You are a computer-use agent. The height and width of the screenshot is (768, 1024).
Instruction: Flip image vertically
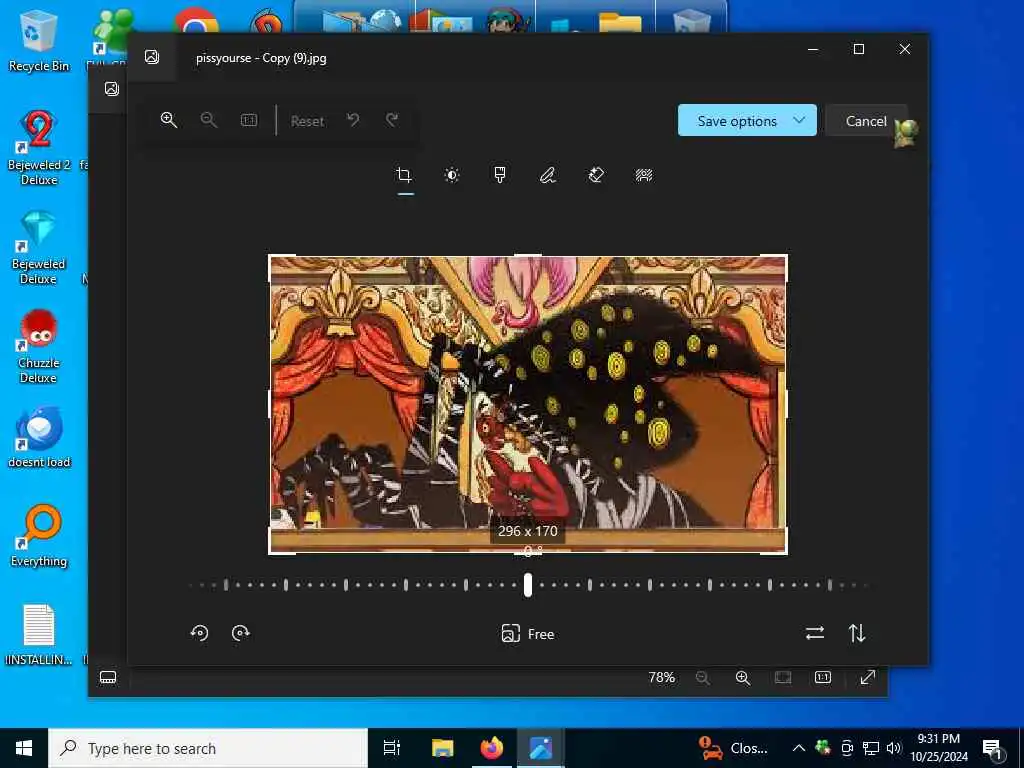click(857, 633)
